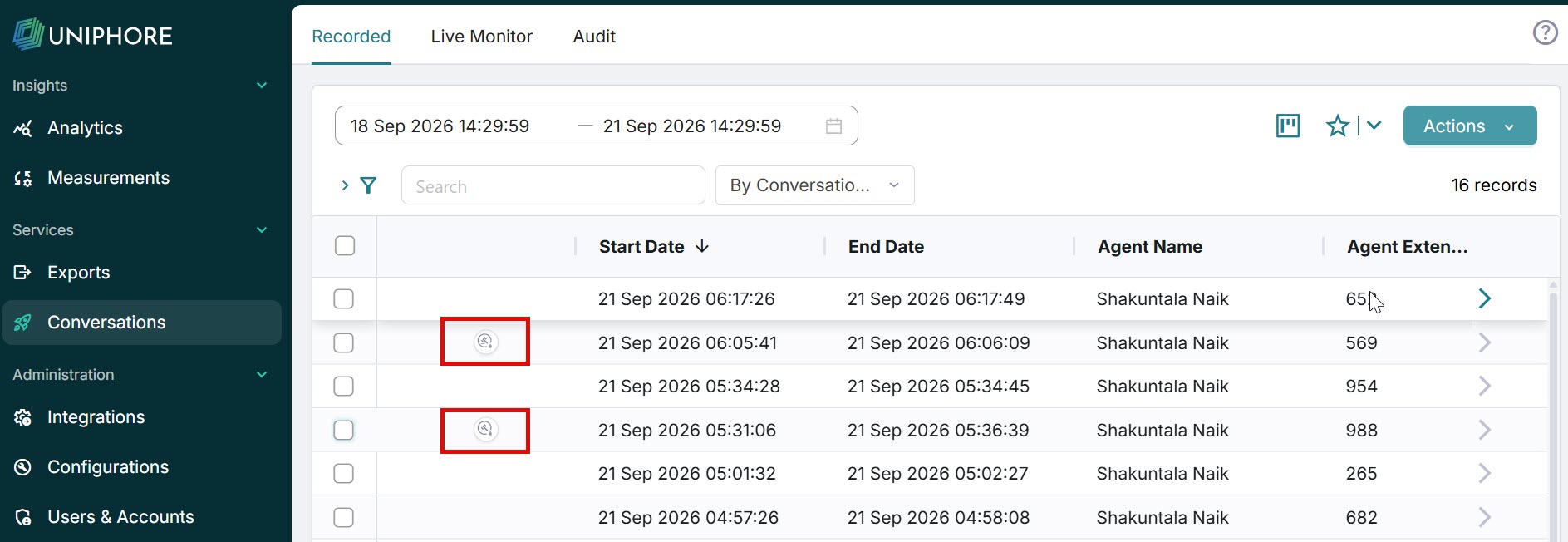Select the checkbox for 04:57:26 conversation
This screenshot has height=542, width=1568.
point(343,517)
